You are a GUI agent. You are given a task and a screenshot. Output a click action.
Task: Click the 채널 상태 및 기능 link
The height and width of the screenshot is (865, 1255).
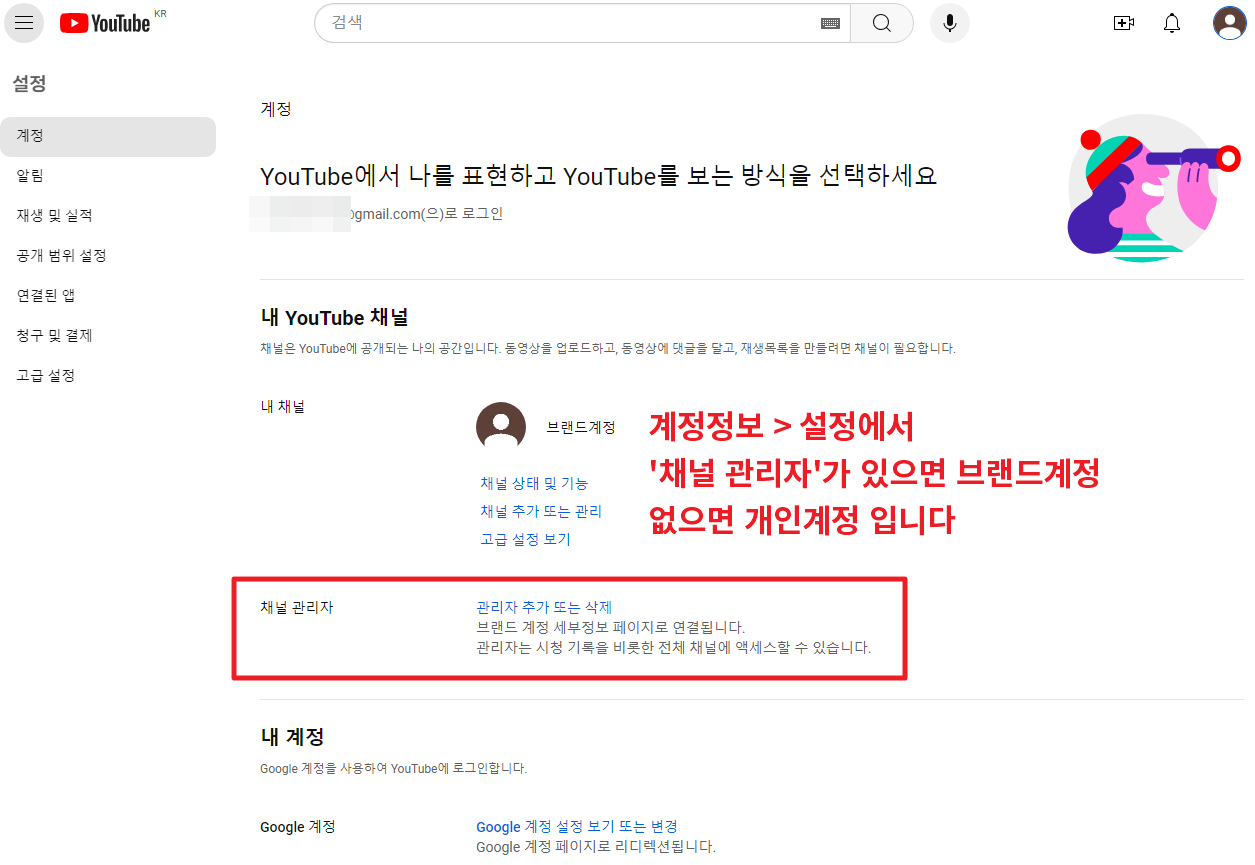[x=534, y=483]
